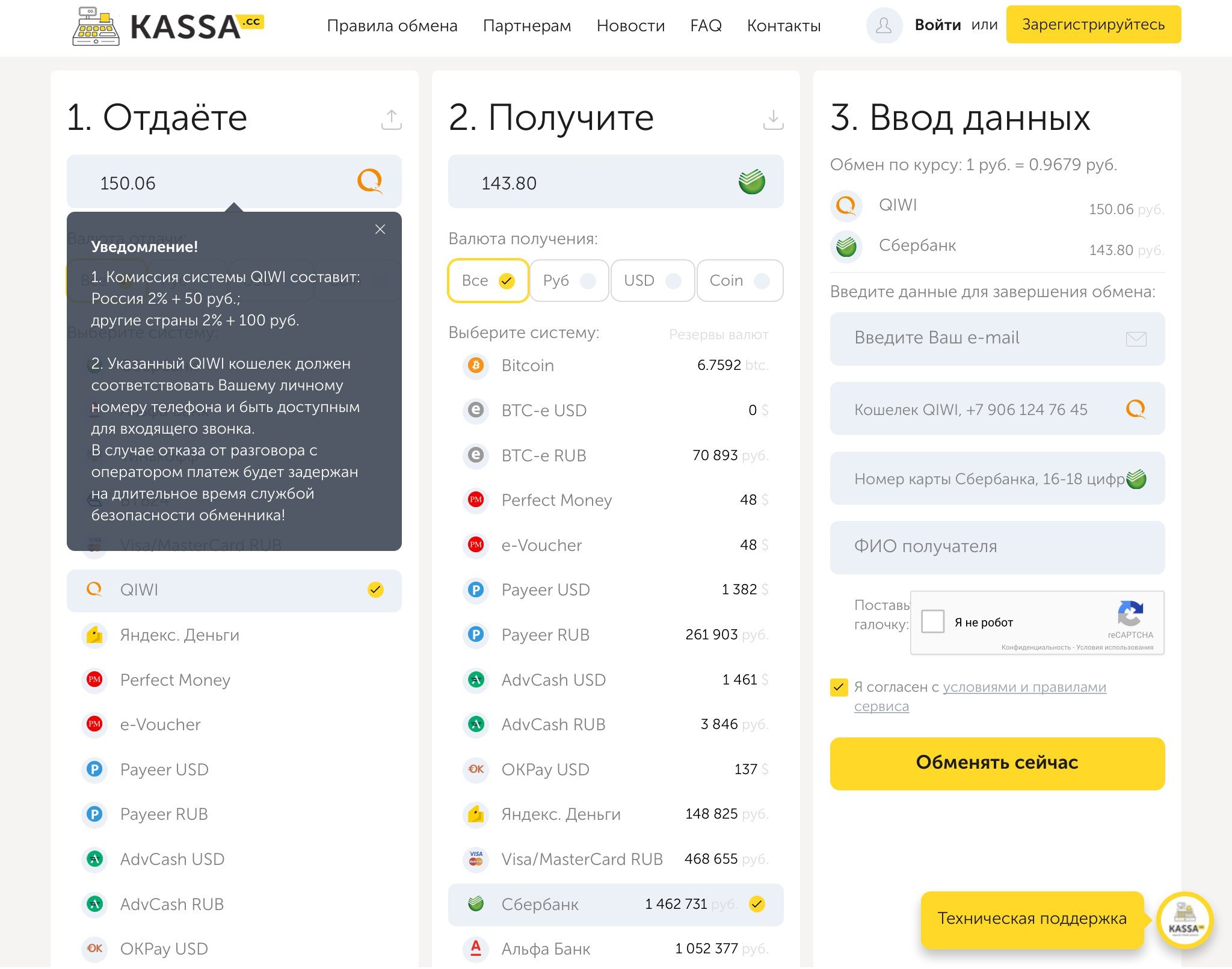Click the Visa/MasterCard RUB icon in receive list
This screenshot has width=1232, height=969.
coord(476,859)
